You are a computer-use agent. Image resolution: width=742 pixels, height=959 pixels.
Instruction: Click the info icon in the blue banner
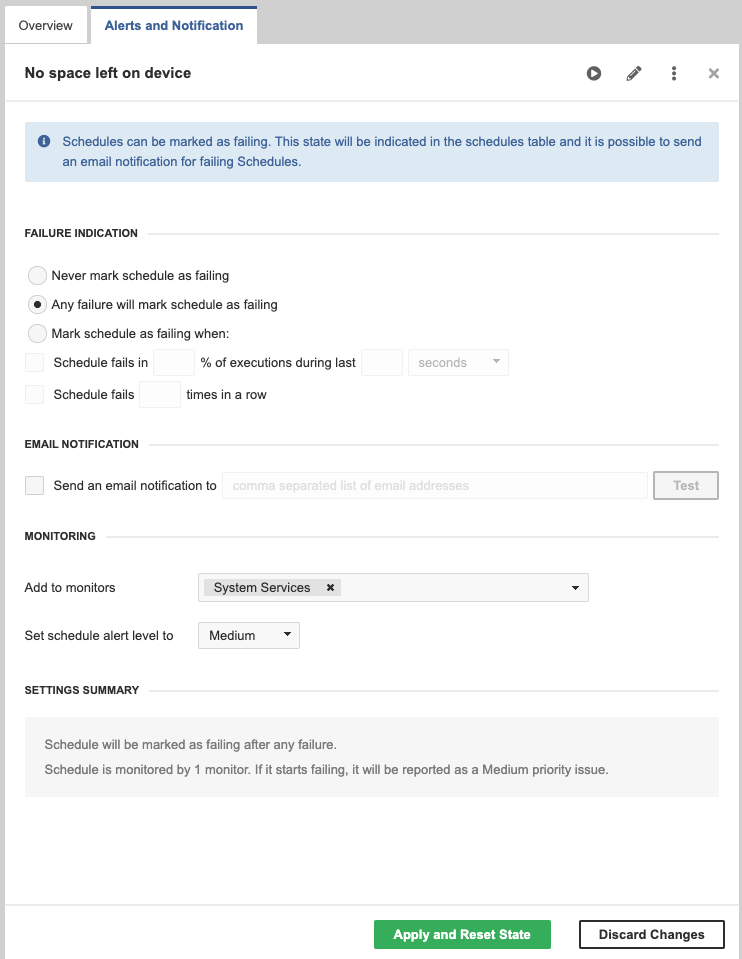point(43,141)
